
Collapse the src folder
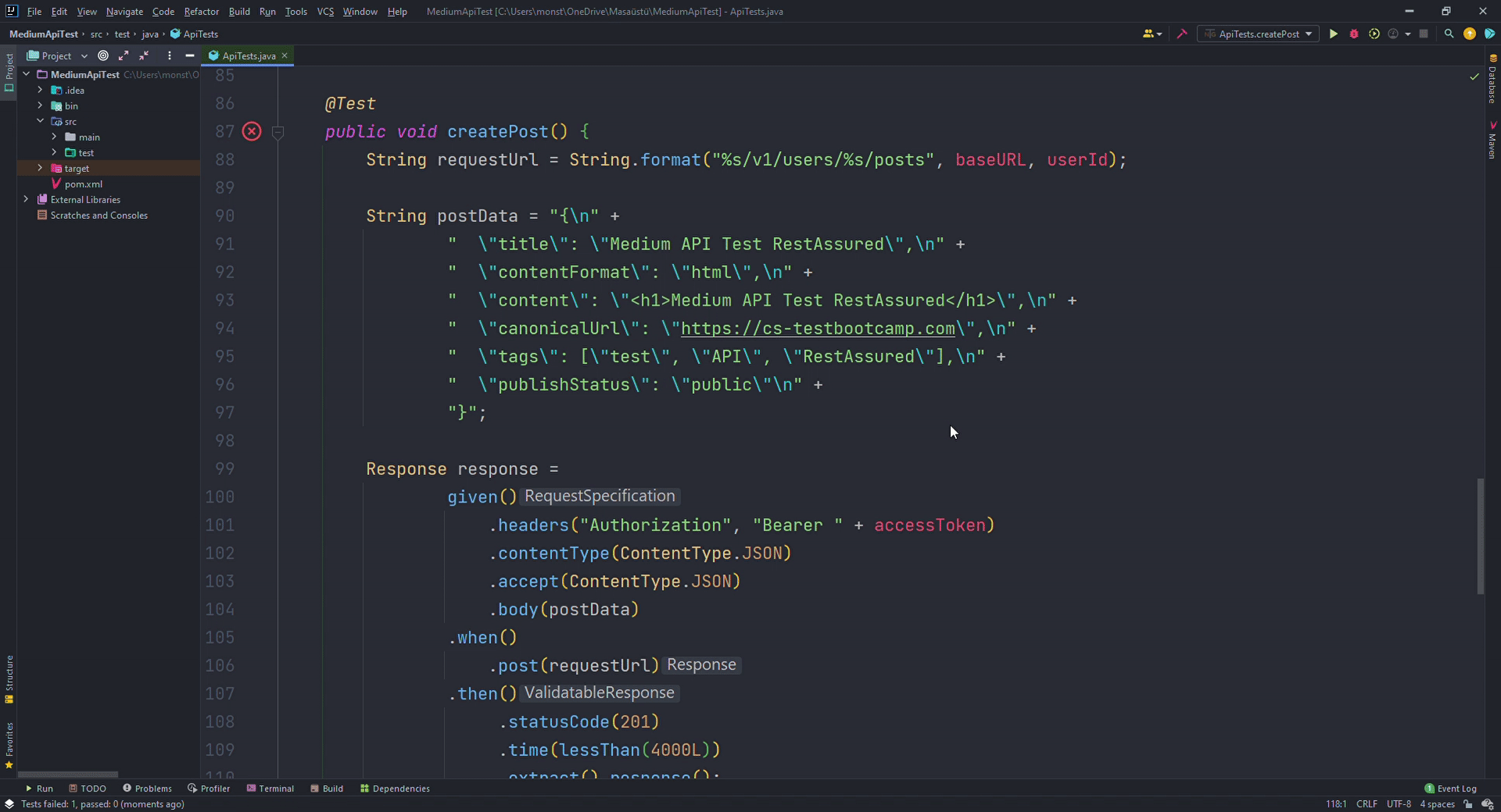40,121
